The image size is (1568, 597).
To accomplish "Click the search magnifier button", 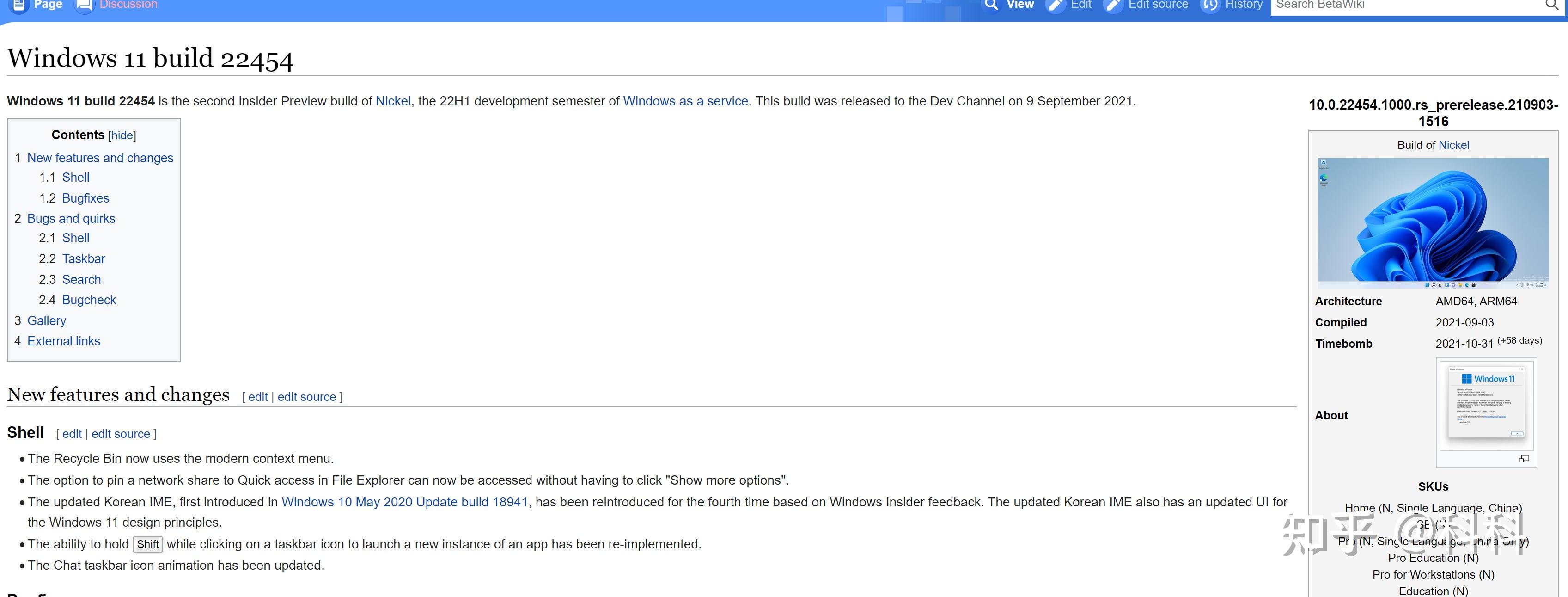I will coord(1551,6).
